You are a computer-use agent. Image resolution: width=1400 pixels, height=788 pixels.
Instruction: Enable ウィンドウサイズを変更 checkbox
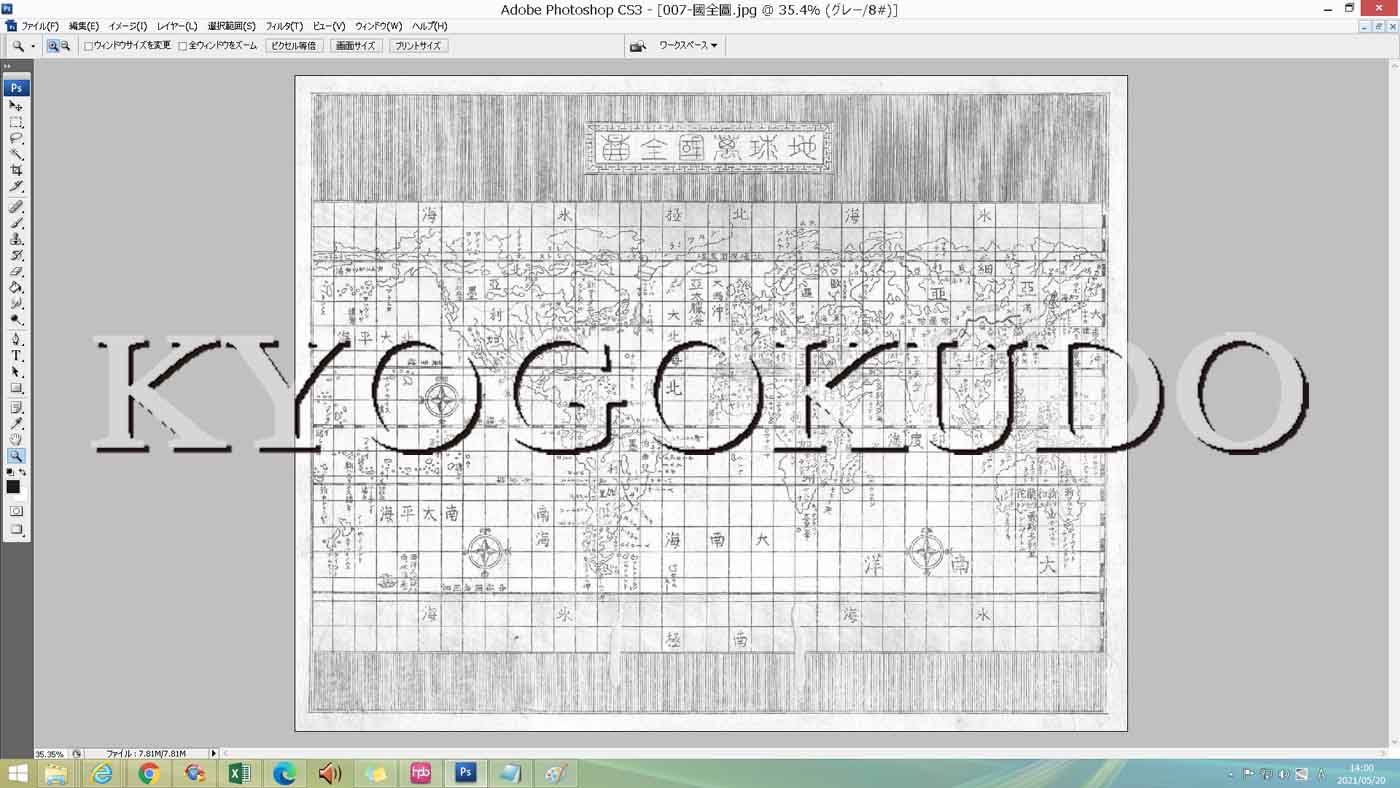click(88, 46)
